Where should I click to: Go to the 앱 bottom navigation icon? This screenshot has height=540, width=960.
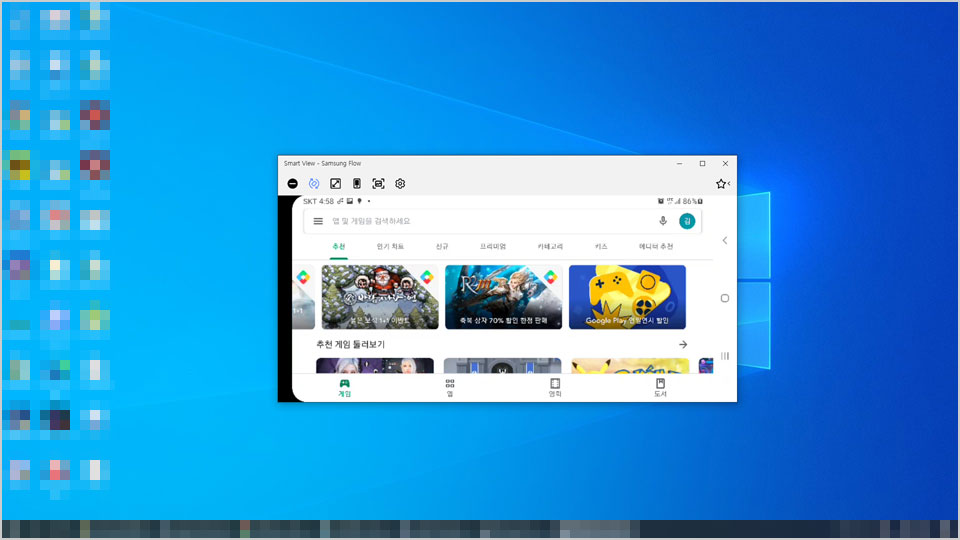[450, 388]
